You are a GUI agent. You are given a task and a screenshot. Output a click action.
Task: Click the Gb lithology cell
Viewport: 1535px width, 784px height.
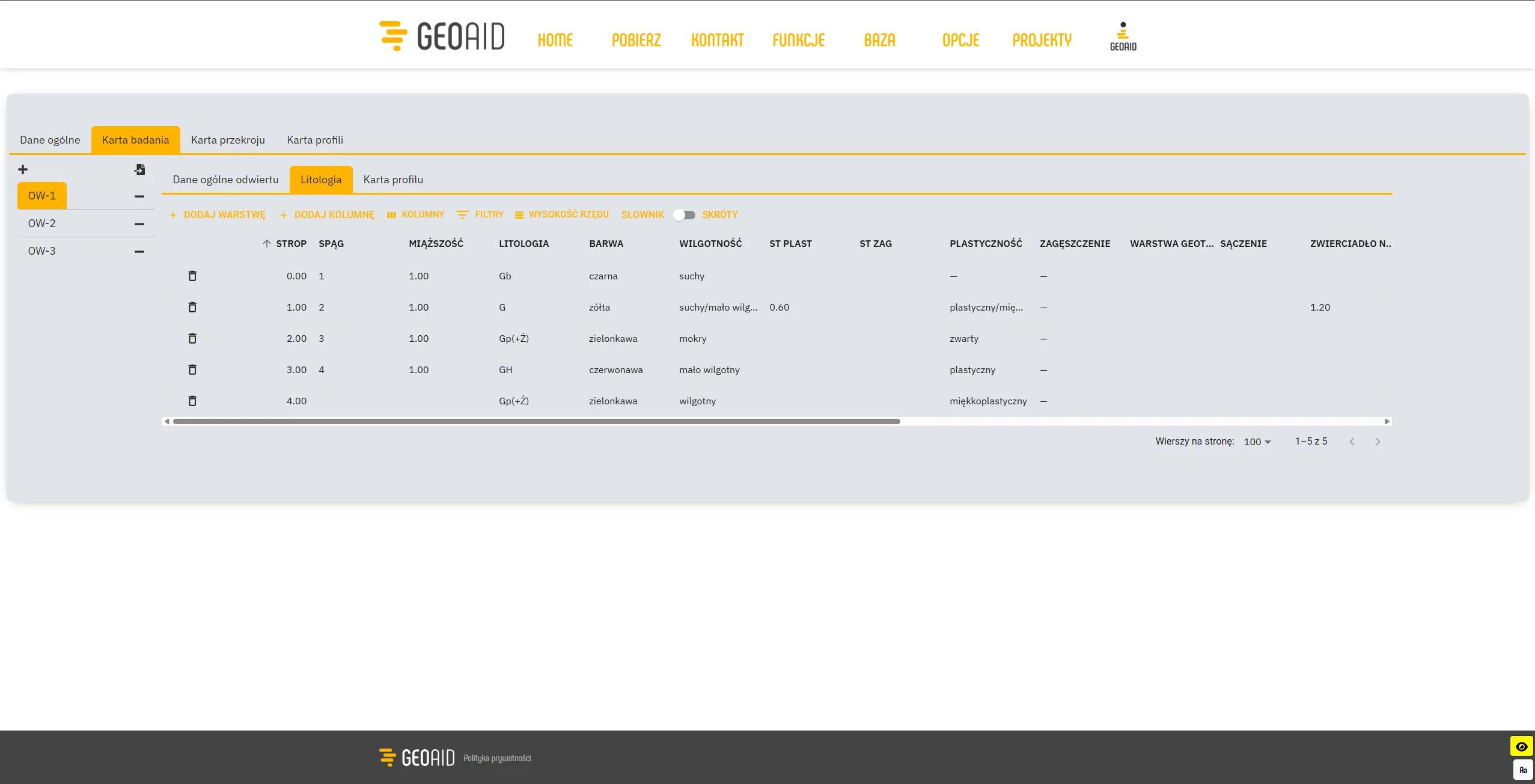(x=505, y=276)
